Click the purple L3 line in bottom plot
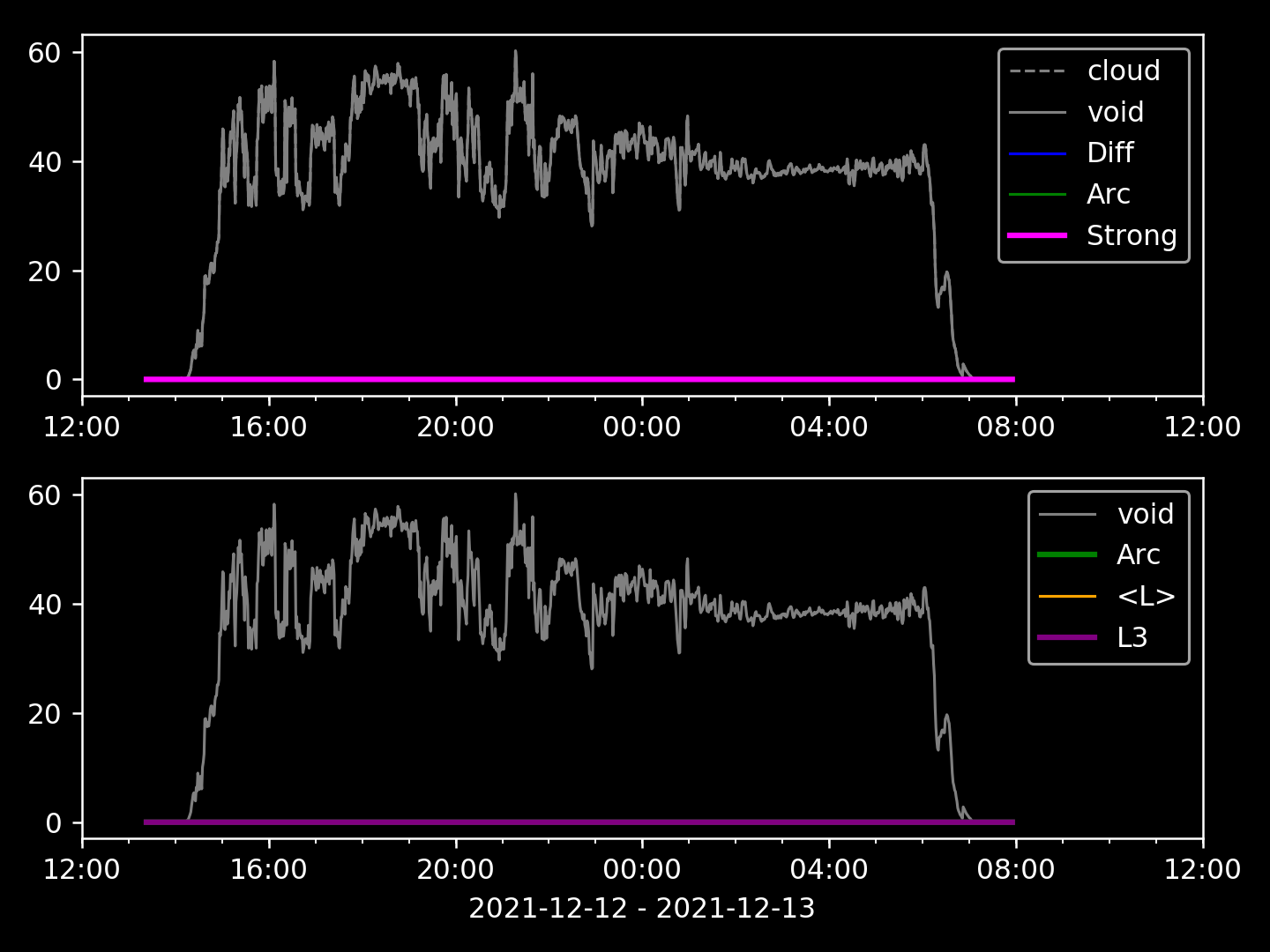The height and width of the screenshot is (952, 1270). tap(579, 822)
